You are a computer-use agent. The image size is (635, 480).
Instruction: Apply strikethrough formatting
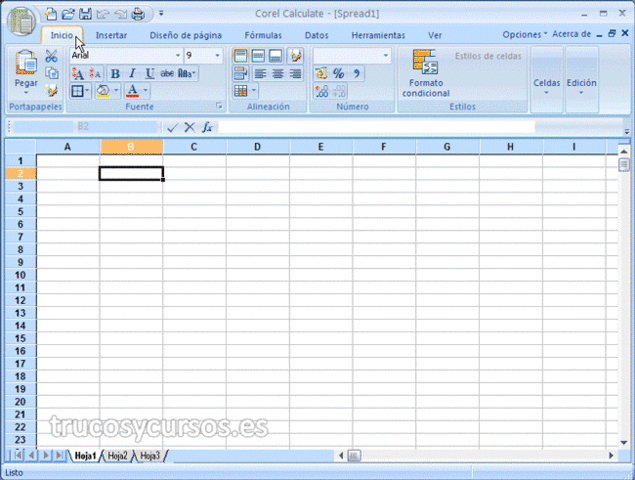167,73
